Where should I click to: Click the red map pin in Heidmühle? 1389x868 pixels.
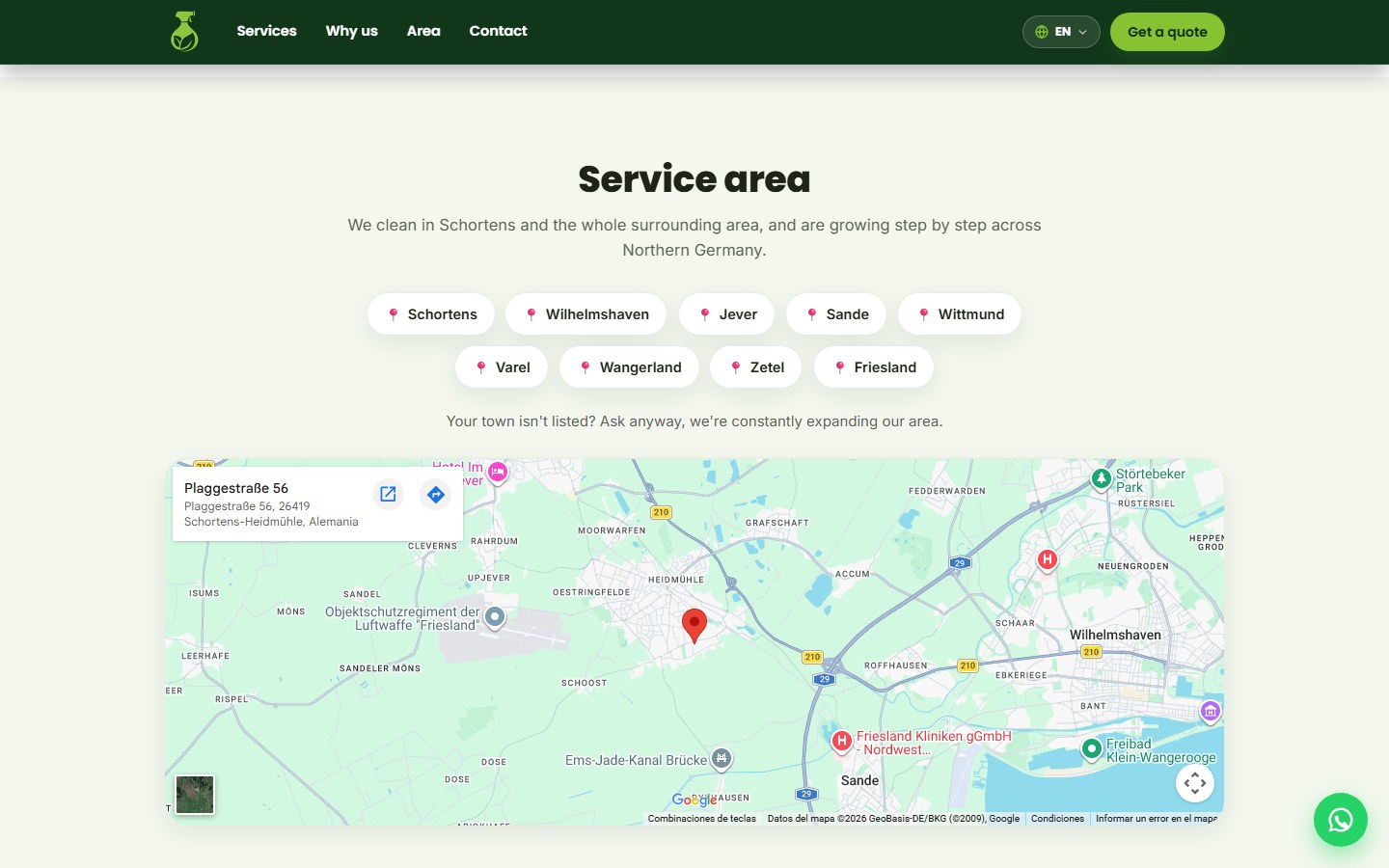click(694, 626)
